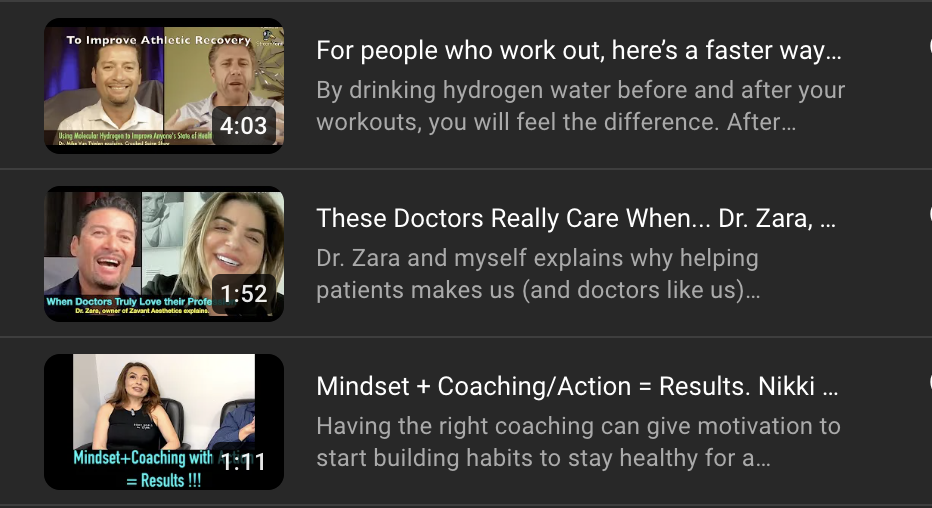Click the 4:03 duration badge
The width and height of the screenshot is (932, 508).
click(244, 125)
